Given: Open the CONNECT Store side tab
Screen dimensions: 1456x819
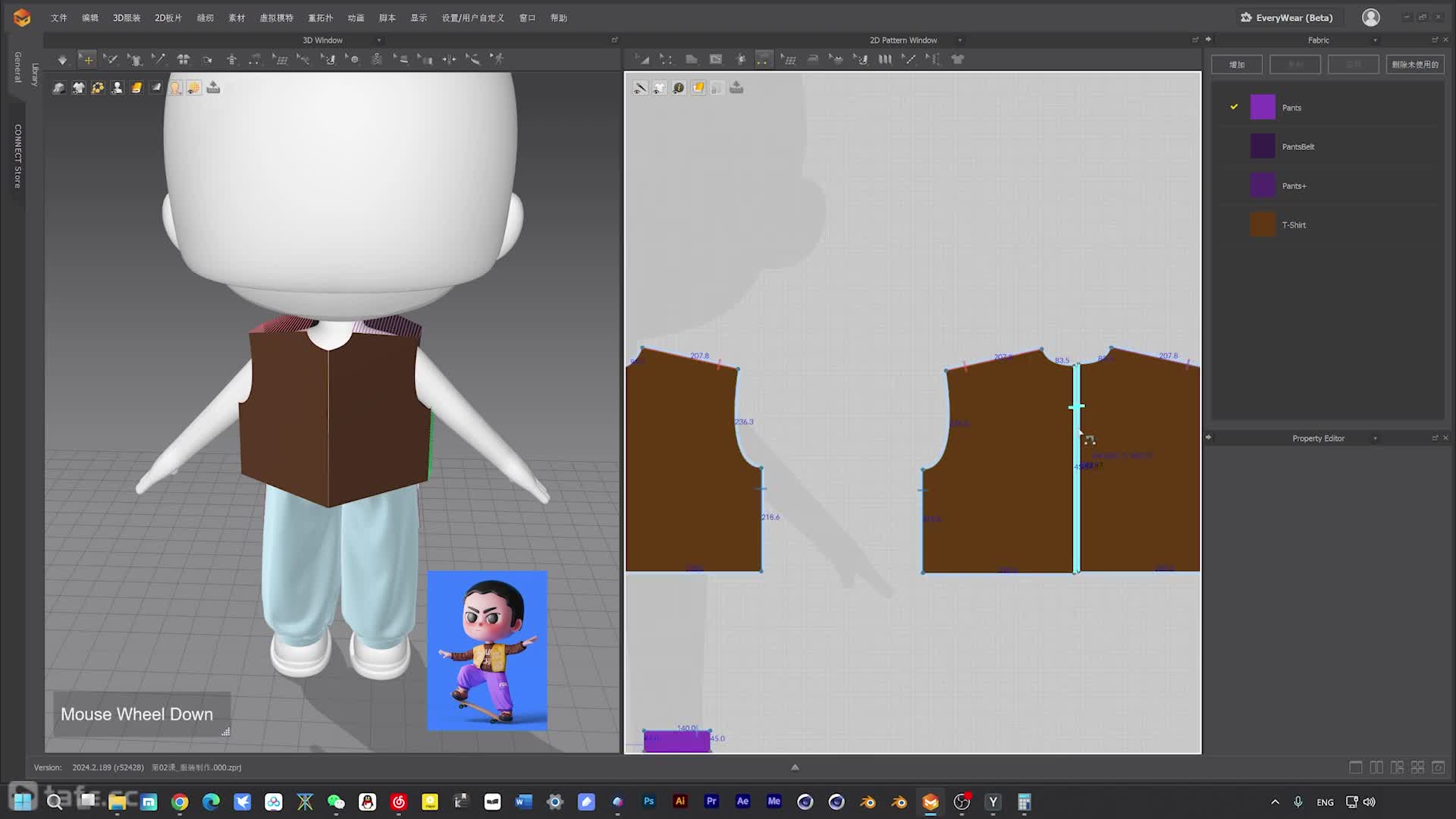Looking at the screenshot, I should point(17,156).
